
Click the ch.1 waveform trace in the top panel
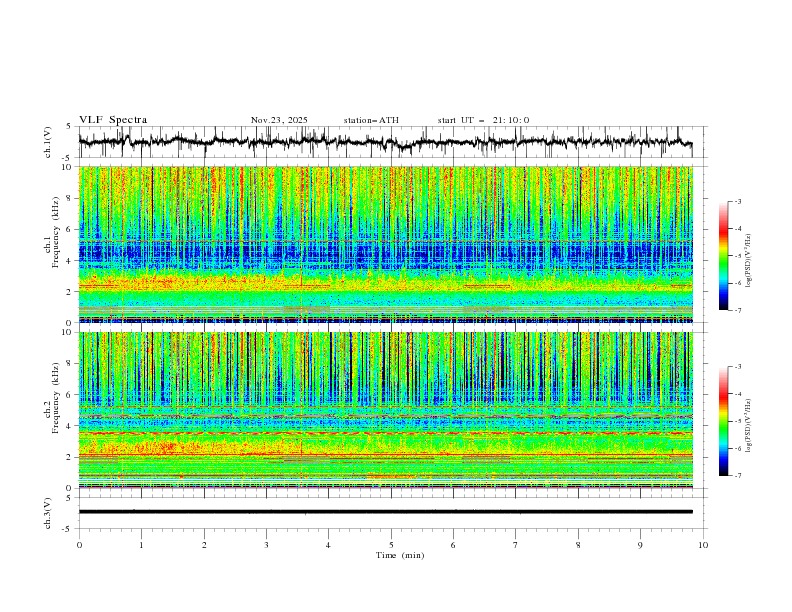pyautogui.click(x=385, y=141)
